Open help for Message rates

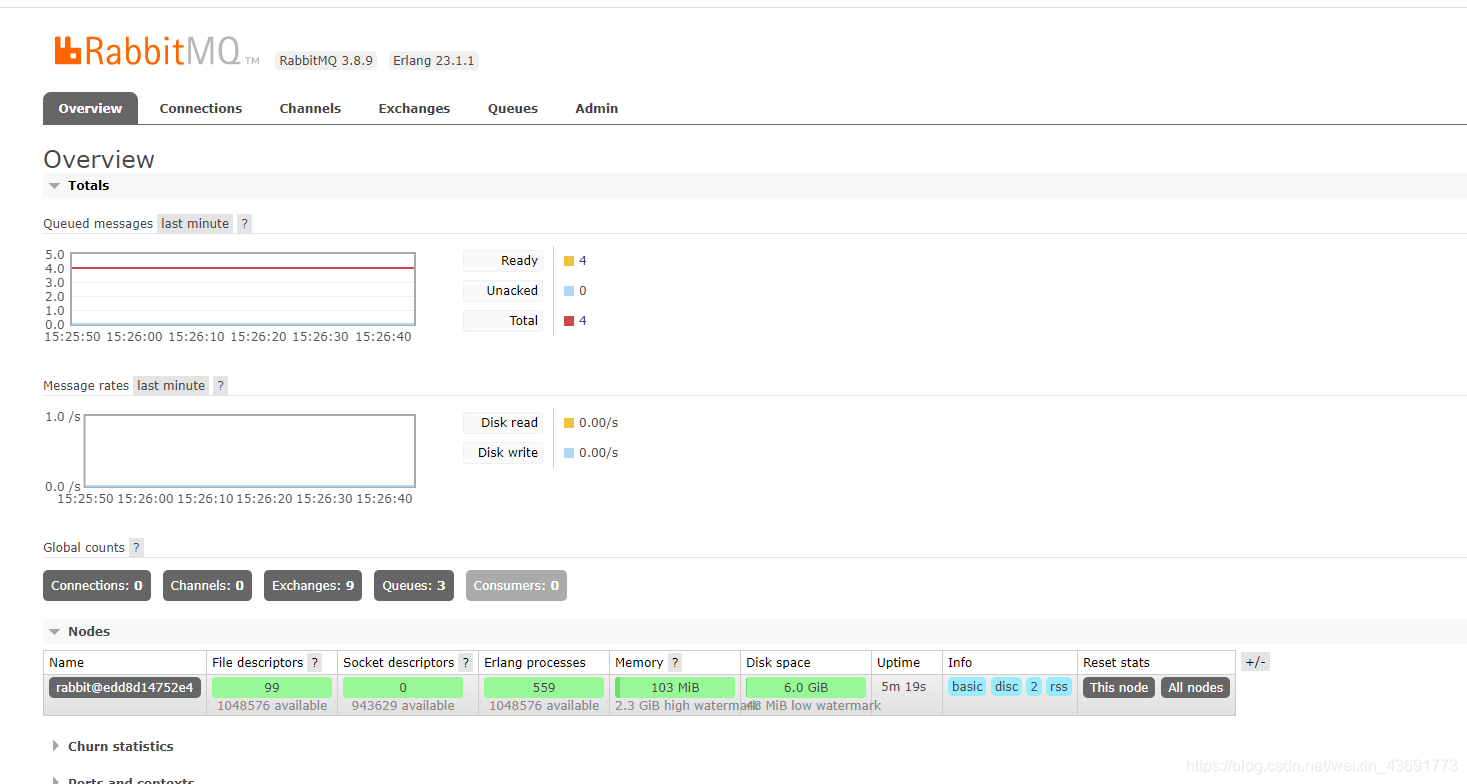tap(221, 386)
